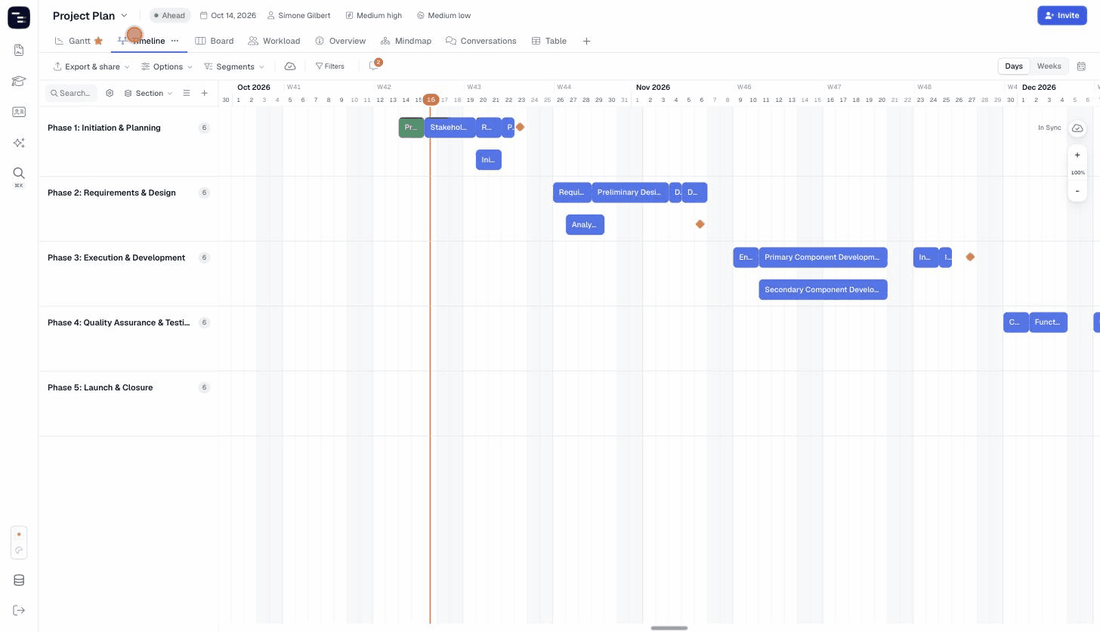This screenshot has width=1100, height=632.
Task: Click Secondary Component Develo... task bar
Action: tap(823, 290)
